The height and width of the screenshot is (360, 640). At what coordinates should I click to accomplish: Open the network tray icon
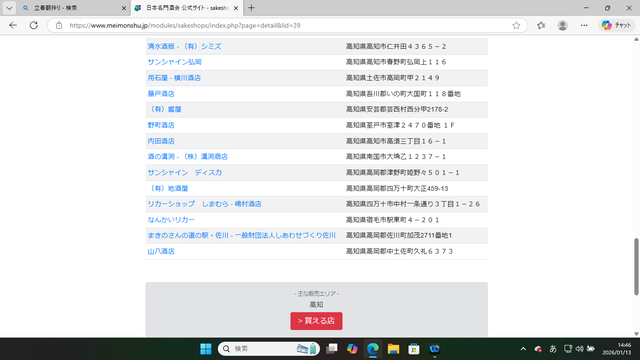[x=568, y=349]
